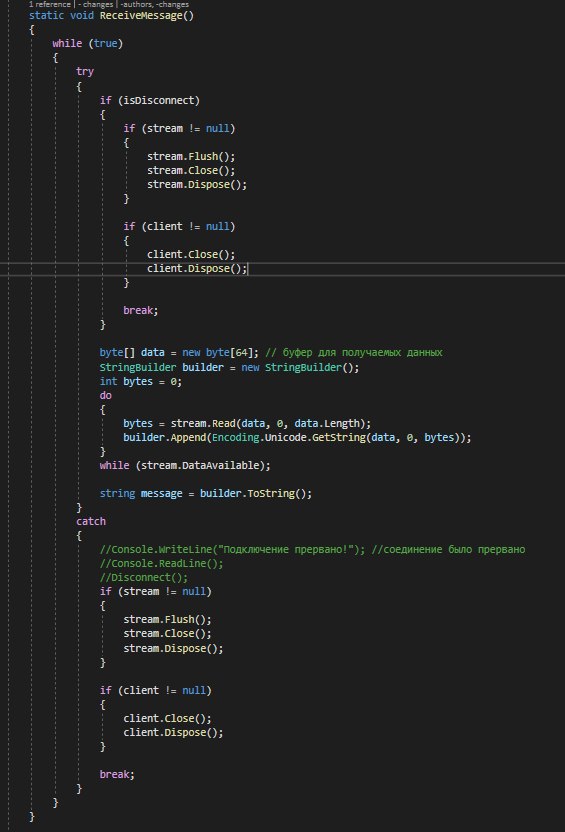The width and height of the screenshot is (565, 832).
Task: Click the "int bytes = 0;" line
Action: (141, 382)
